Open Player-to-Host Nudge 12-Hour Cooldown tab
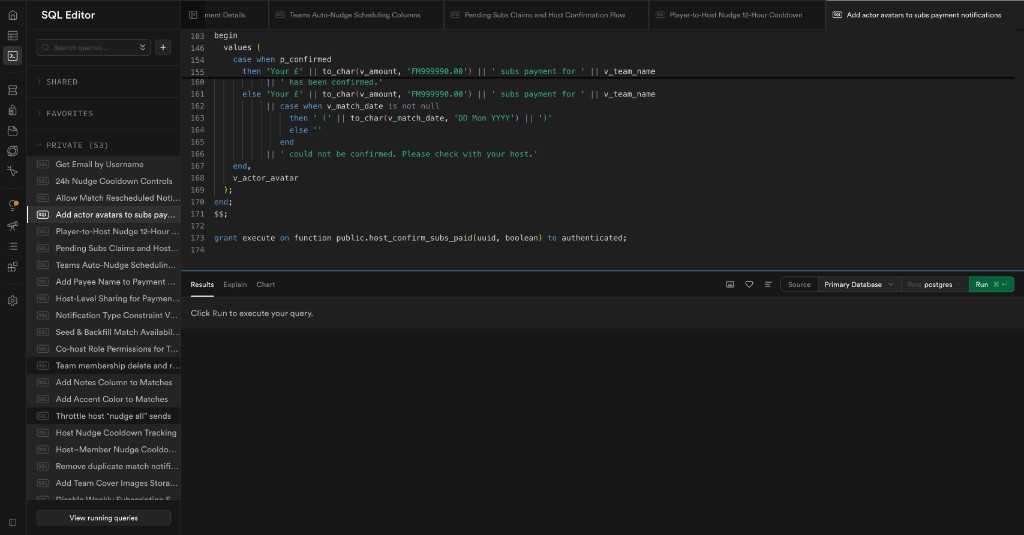Image resolution: width=1024 pixels, height=535 pixels. (x=736, y=14)
